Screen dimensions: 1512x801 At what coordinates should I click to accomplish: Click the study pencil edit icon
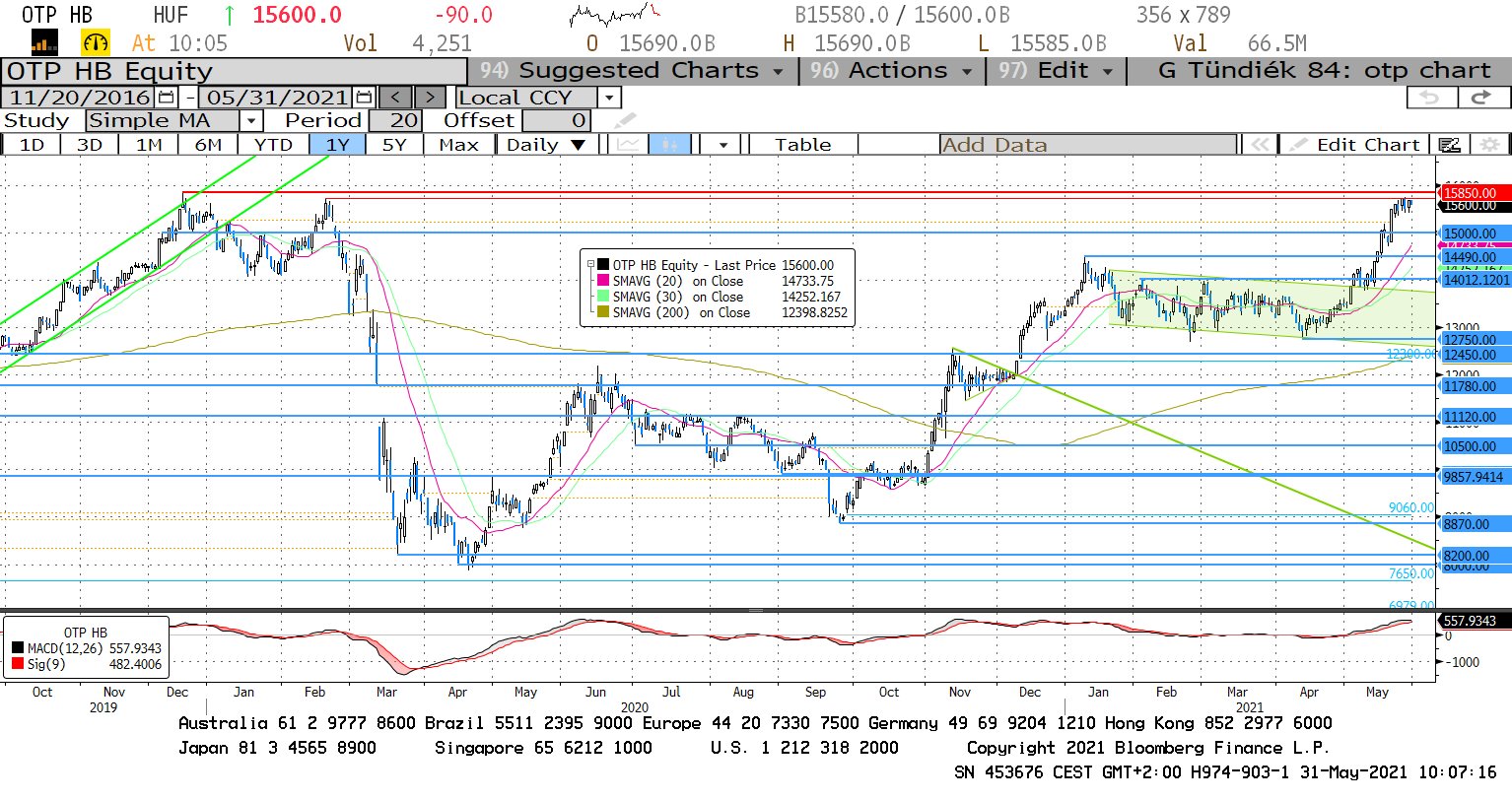pyautogui.click(x=625, y=121)
